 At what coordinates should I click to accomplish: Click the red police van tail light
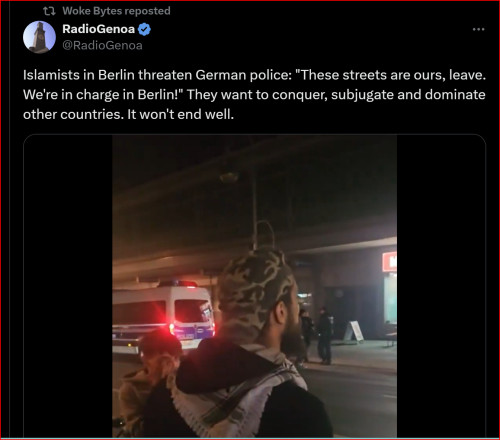point(172,329)
